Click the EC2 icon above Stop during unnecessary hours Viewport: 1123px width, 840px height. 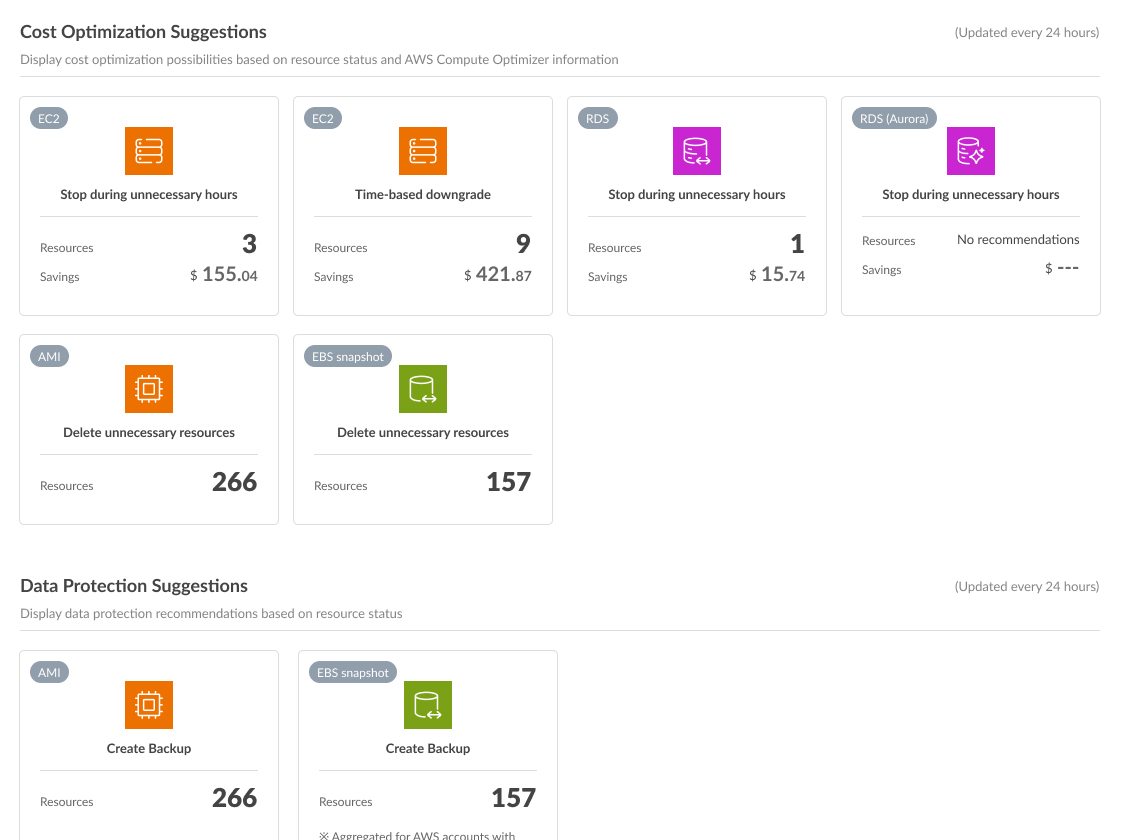(149, 151)
